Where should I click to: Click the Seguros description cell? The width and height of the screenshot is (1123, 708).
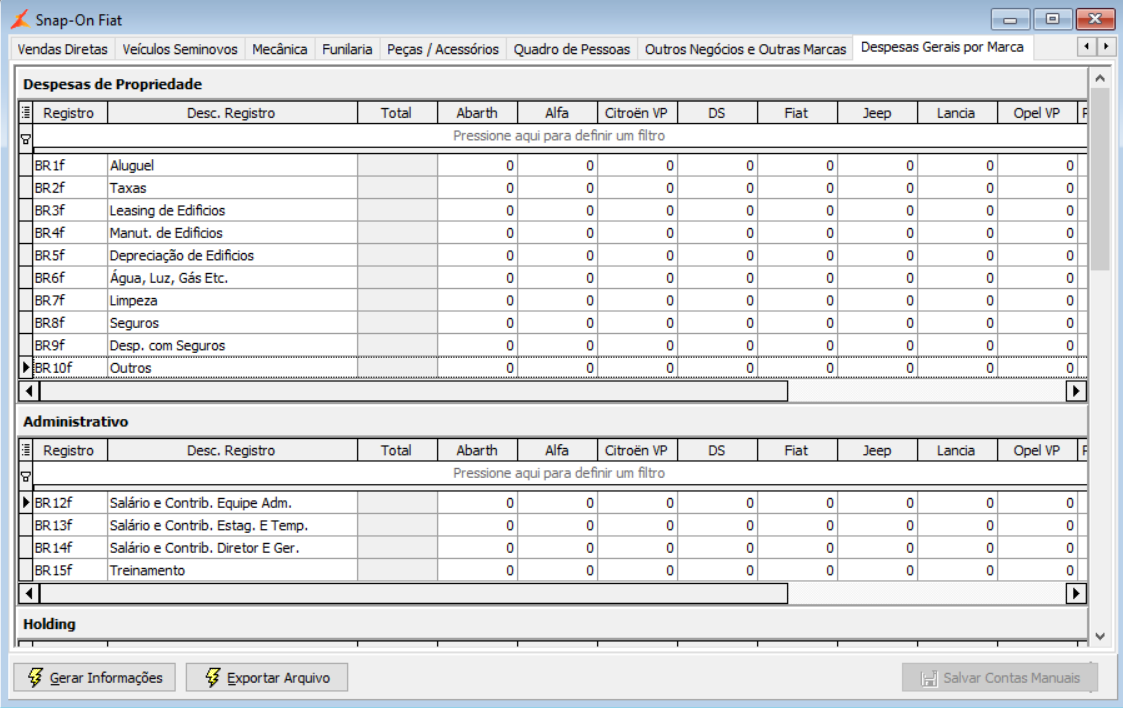coord(232,323)
